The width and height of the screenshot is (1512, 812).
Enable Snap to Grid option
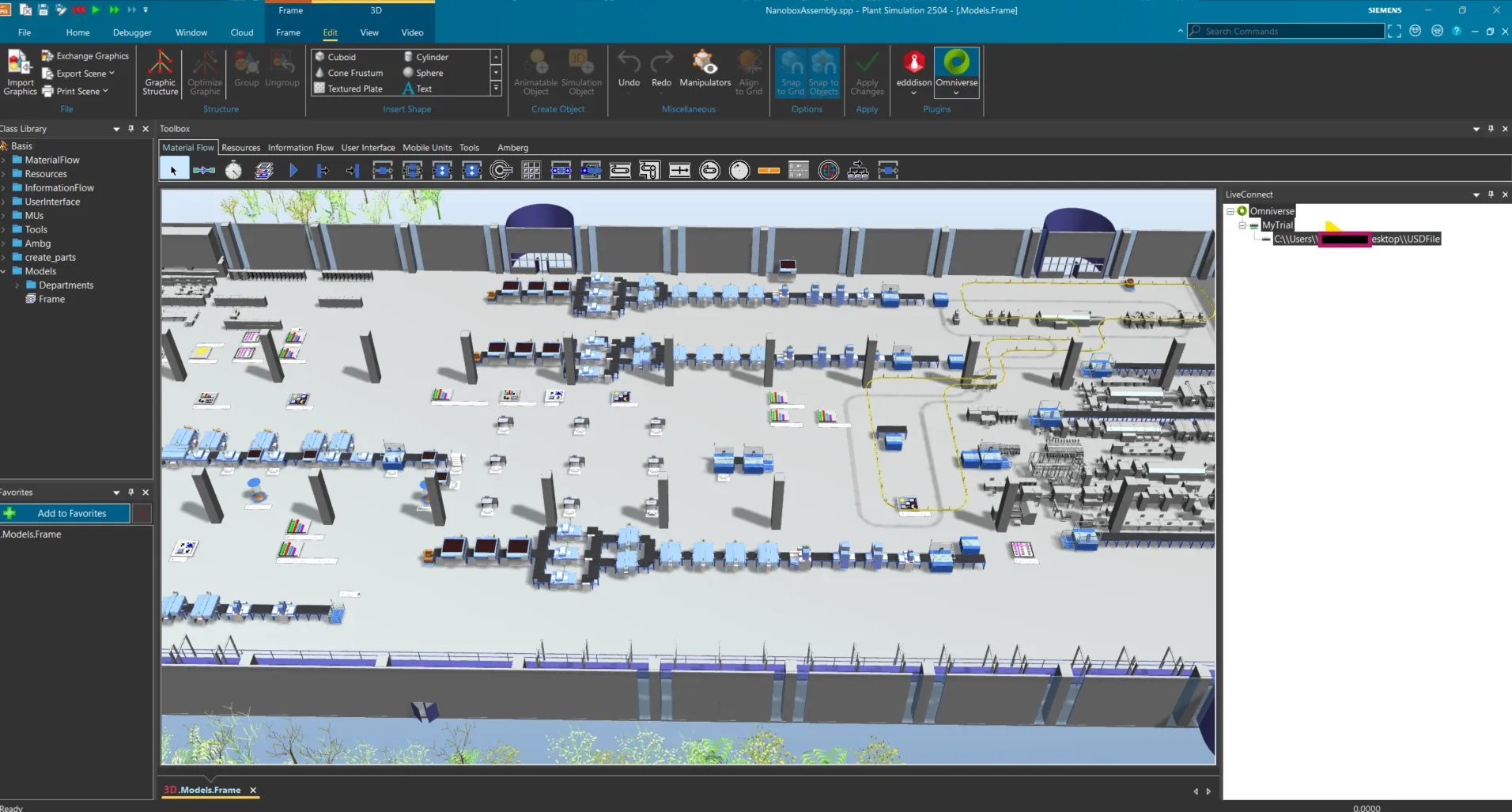click(x=790, y=73)
